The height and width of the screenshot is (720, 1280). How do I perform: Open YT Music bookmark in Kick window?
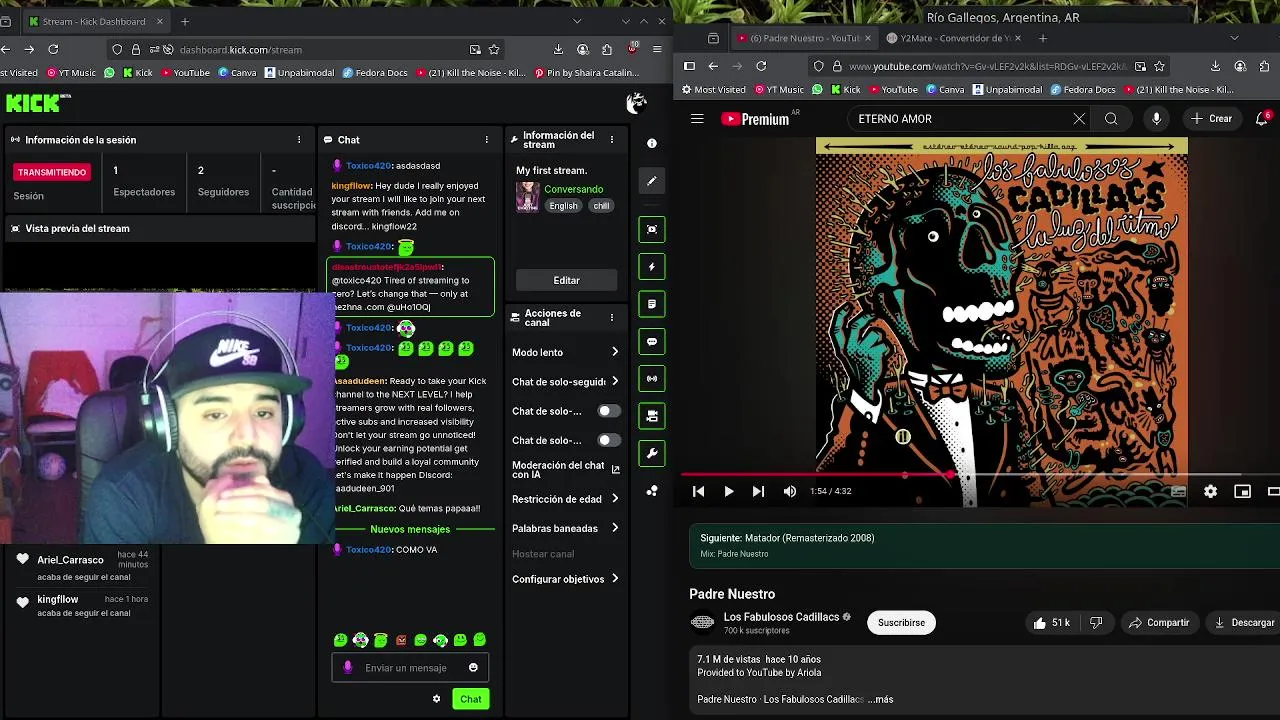pyautogui.click(x=71, y=73)
